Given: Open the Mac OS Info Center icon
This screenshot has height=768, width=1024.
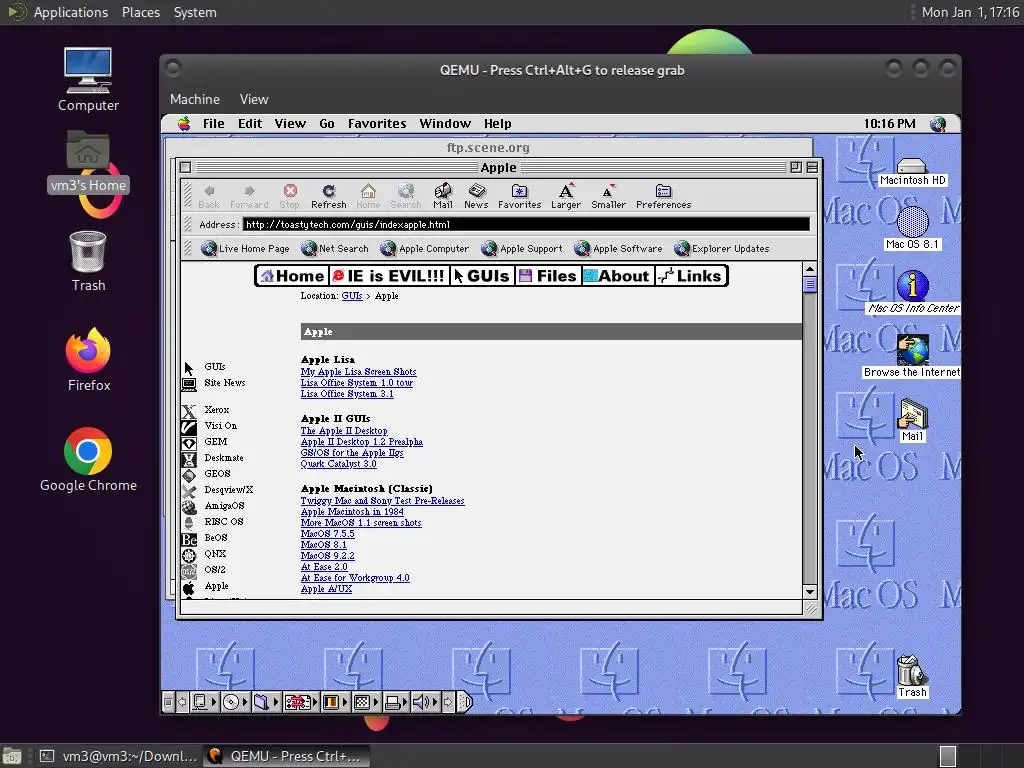Looking at the screenshot, I should [x=912, y=286].
